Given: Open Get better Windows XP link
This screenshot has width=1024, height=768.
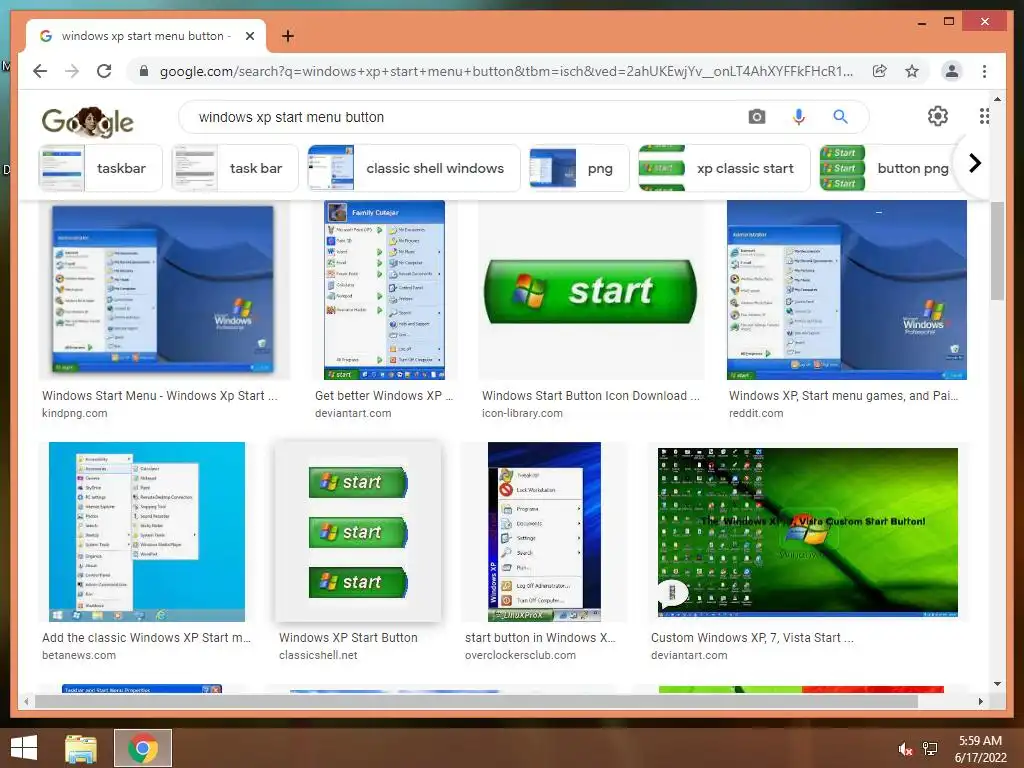Looking at the screenshot, I should coord(383,396).
